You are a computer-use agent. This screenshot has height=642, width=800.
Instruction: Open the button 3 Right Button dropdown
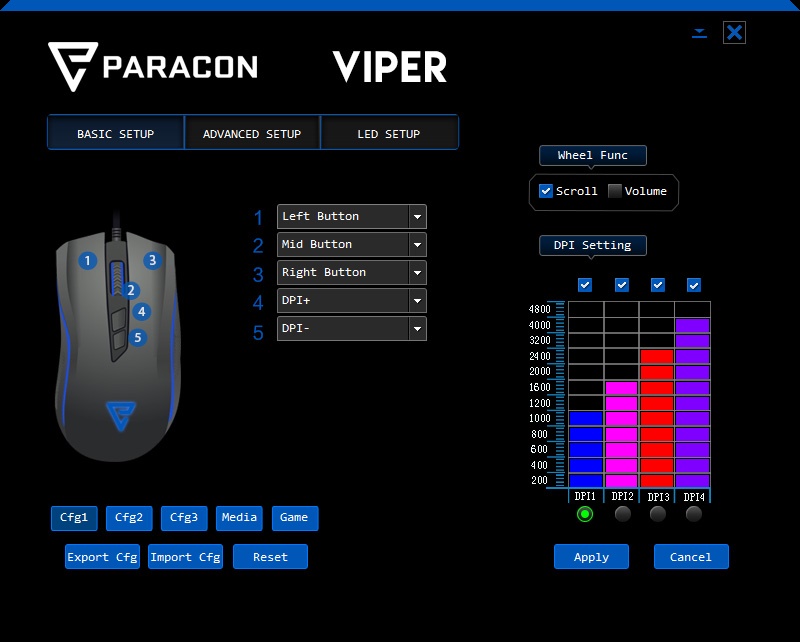pos(352,273)
